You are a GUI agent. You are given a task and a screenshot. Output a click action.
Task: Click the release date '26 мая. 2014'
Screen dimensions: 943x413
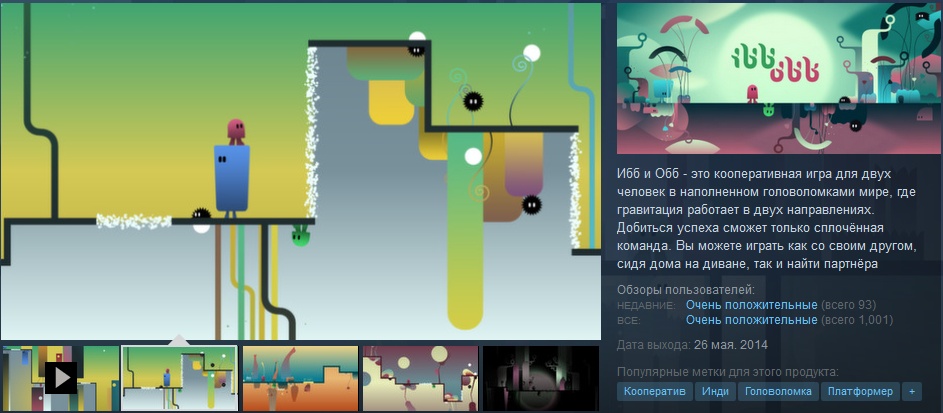tap(730, 345)
